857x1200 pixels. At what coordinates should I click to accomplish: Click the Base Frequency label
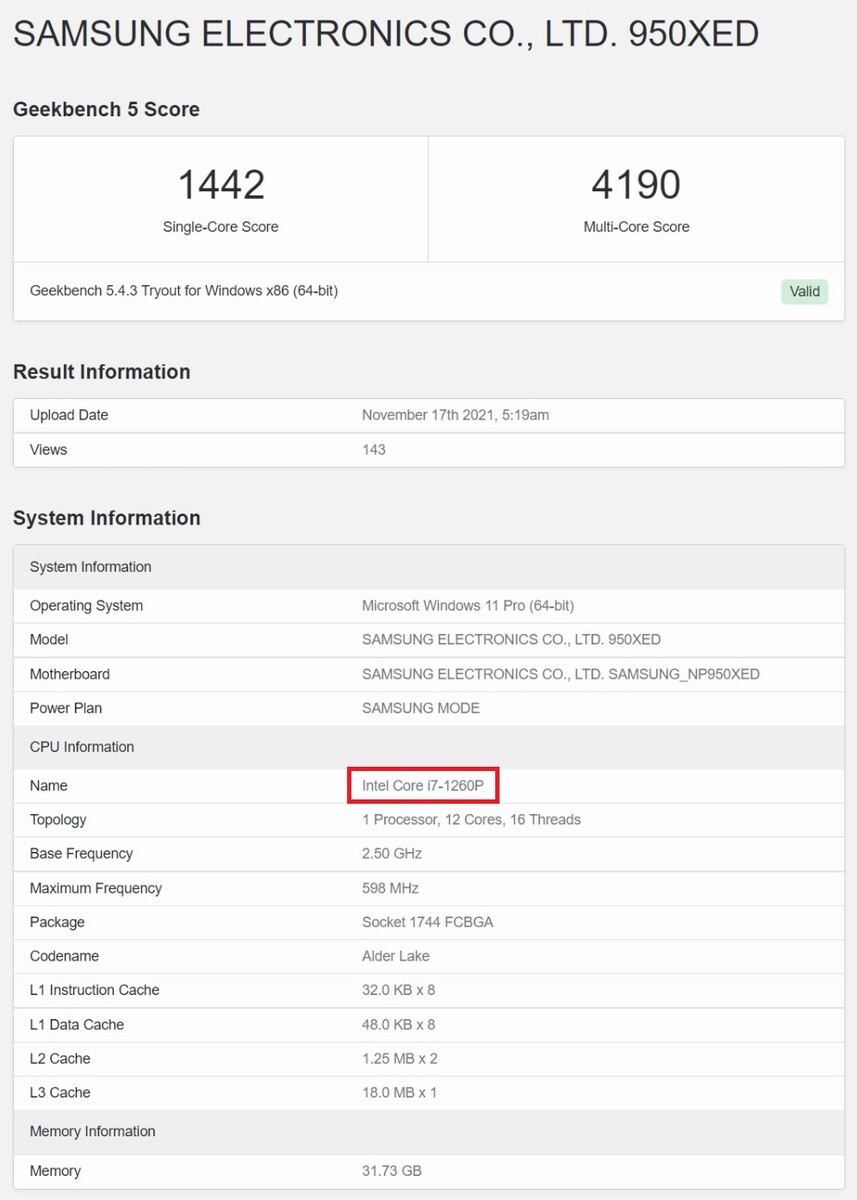81,854
